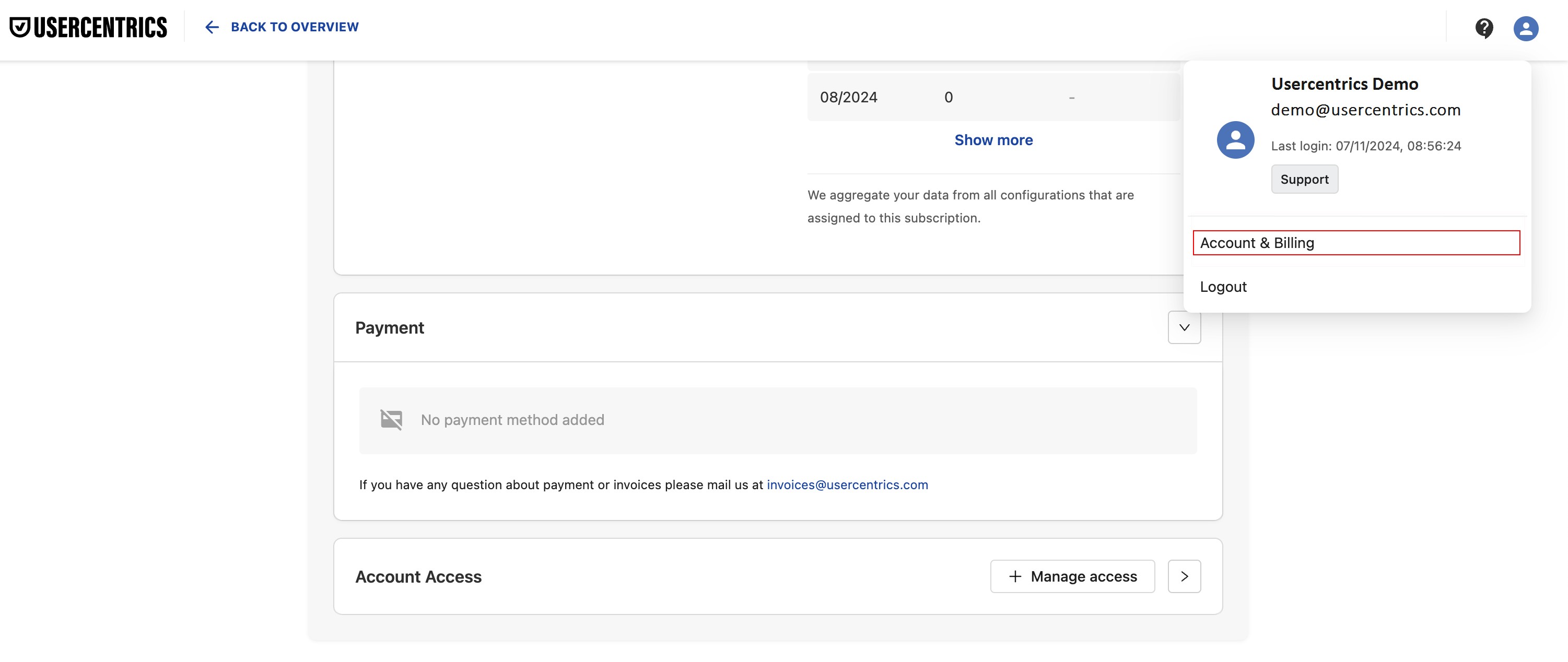Collapse the Payment section chevron
This screenshot has width=1568, height=662.
1184,328
